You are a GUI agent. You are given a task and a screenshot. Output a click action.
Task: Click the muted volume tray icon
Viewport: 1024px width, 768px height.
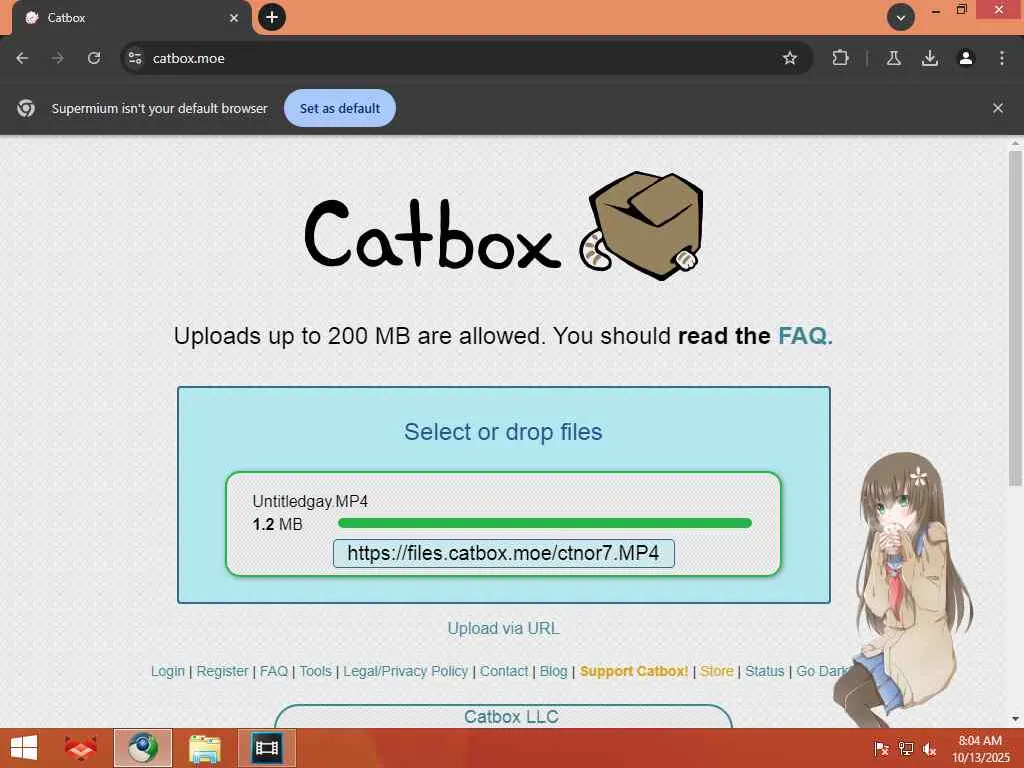pyautogui.click(x=929, y=749)
